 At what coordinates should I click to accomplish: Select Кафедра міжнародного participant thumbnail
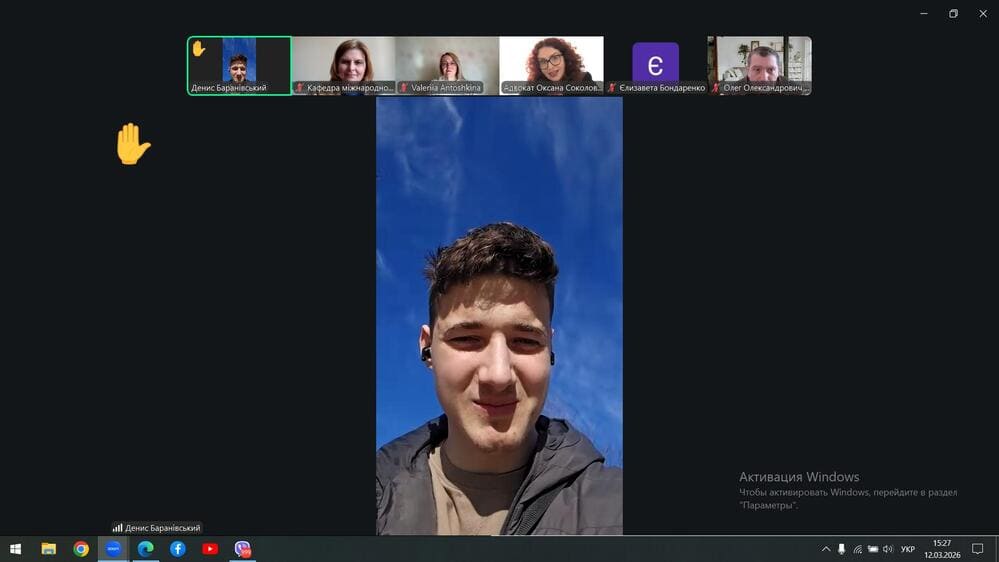coord(343,65)
